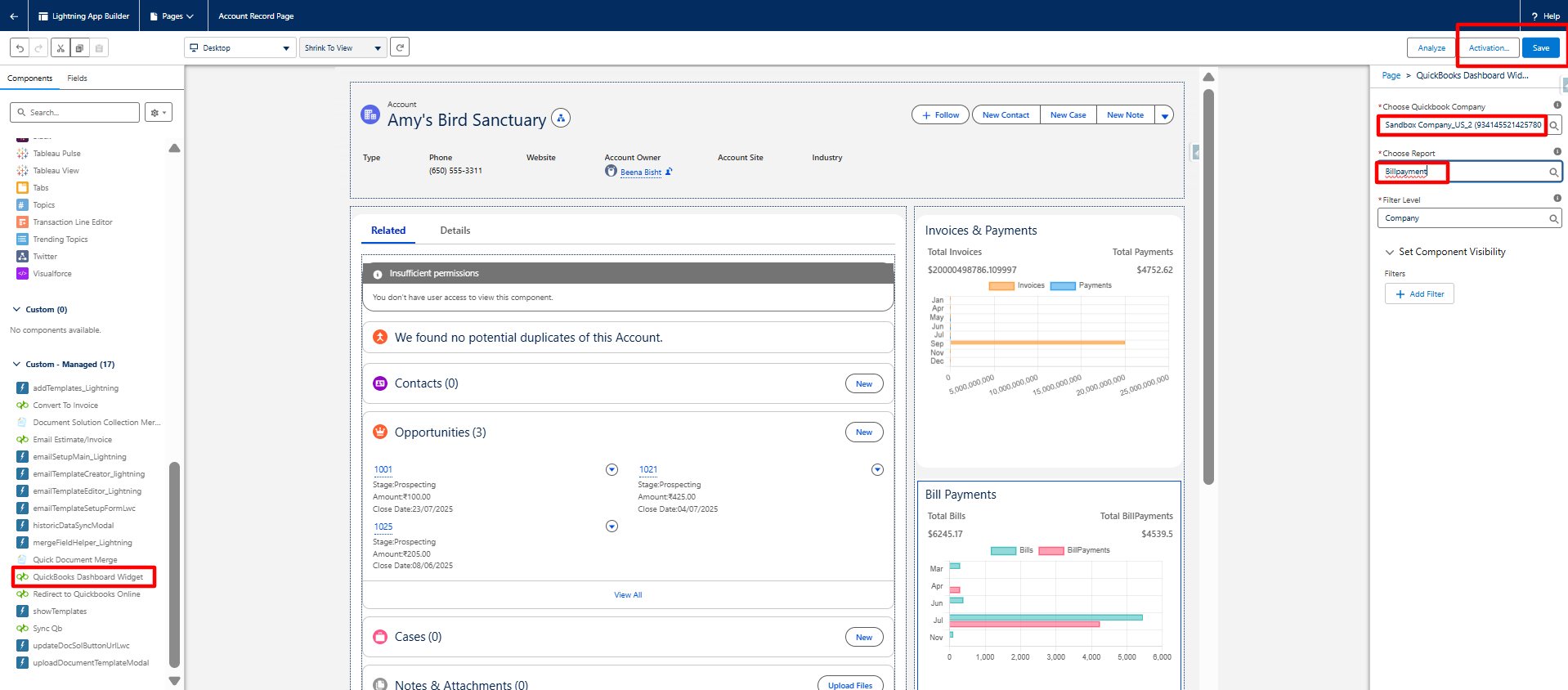1568x690 pixels.
Task: Click the search icon in the Filter Level field
Action: (x=1553, y=218)
